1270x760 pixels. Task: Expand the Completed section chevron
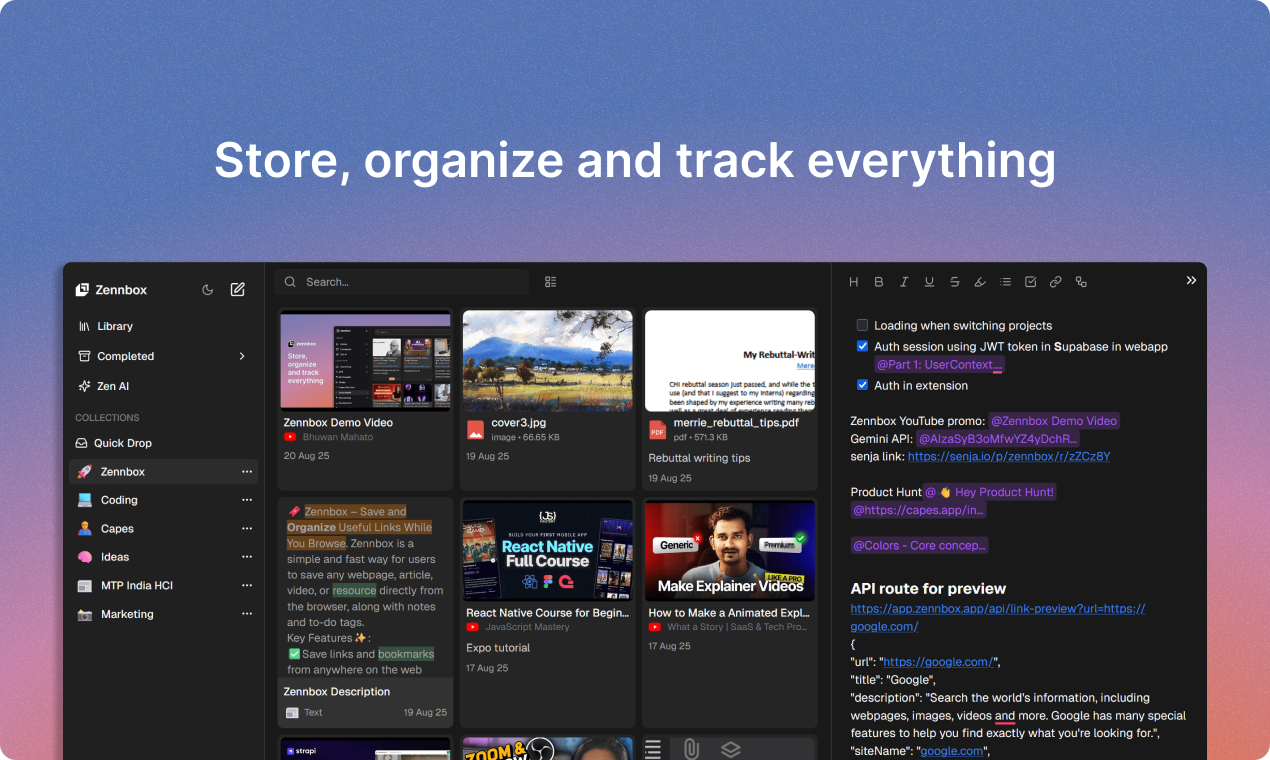(242, 356)
